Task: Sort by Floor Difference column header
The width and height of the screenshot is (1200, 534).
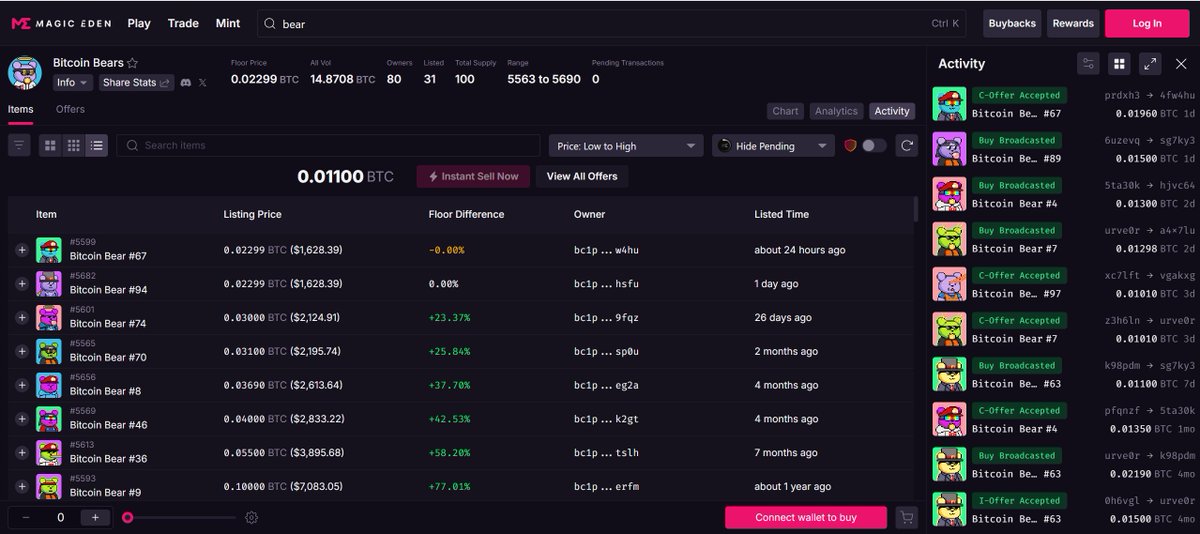Action: pyautogui.click(x=466, y=214)
